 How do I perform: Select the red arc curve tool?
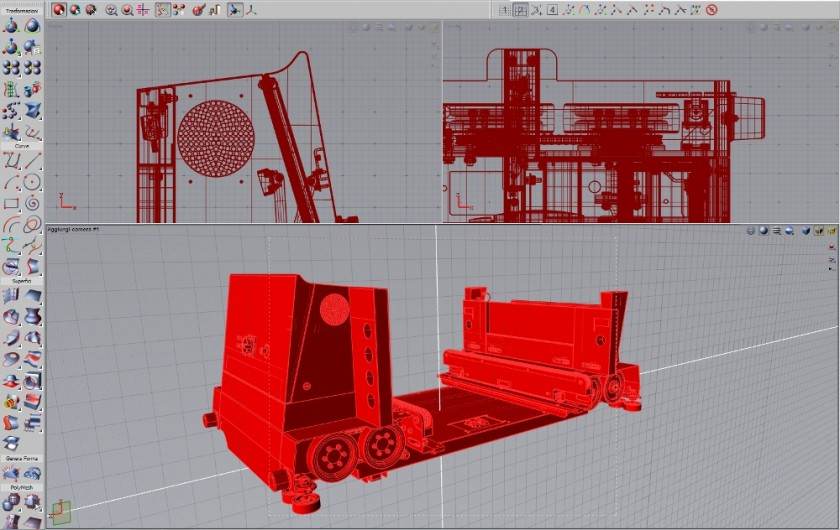coord(11,224)
